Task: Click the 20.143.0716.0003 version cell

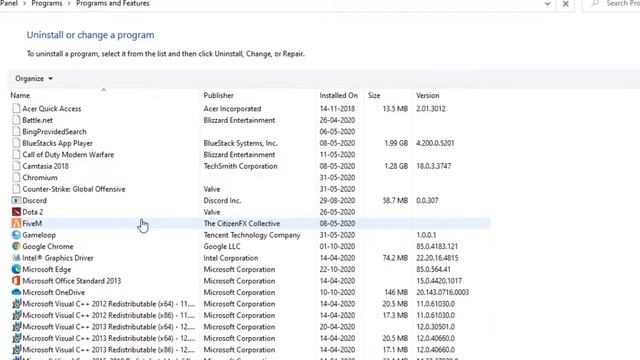Action: (x=442, y=292)
